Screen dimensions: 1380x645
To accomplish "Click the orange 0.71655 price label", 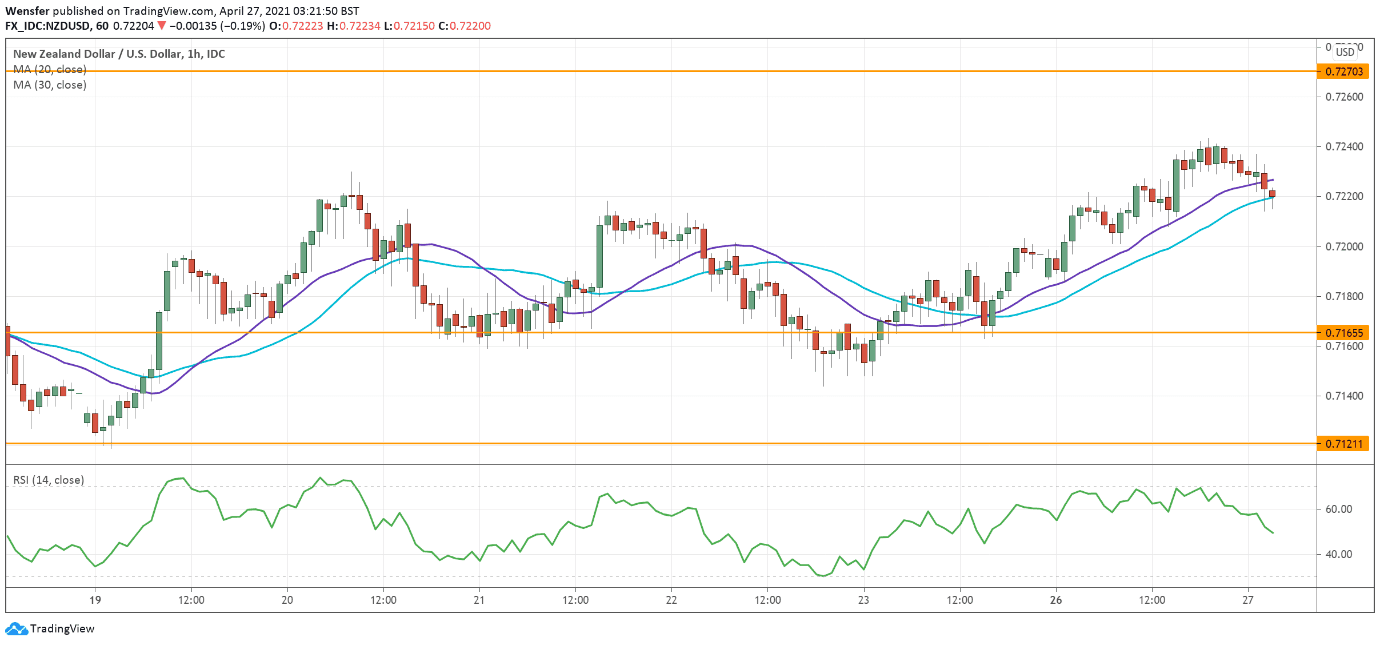I will click(x=1345, y=331).
